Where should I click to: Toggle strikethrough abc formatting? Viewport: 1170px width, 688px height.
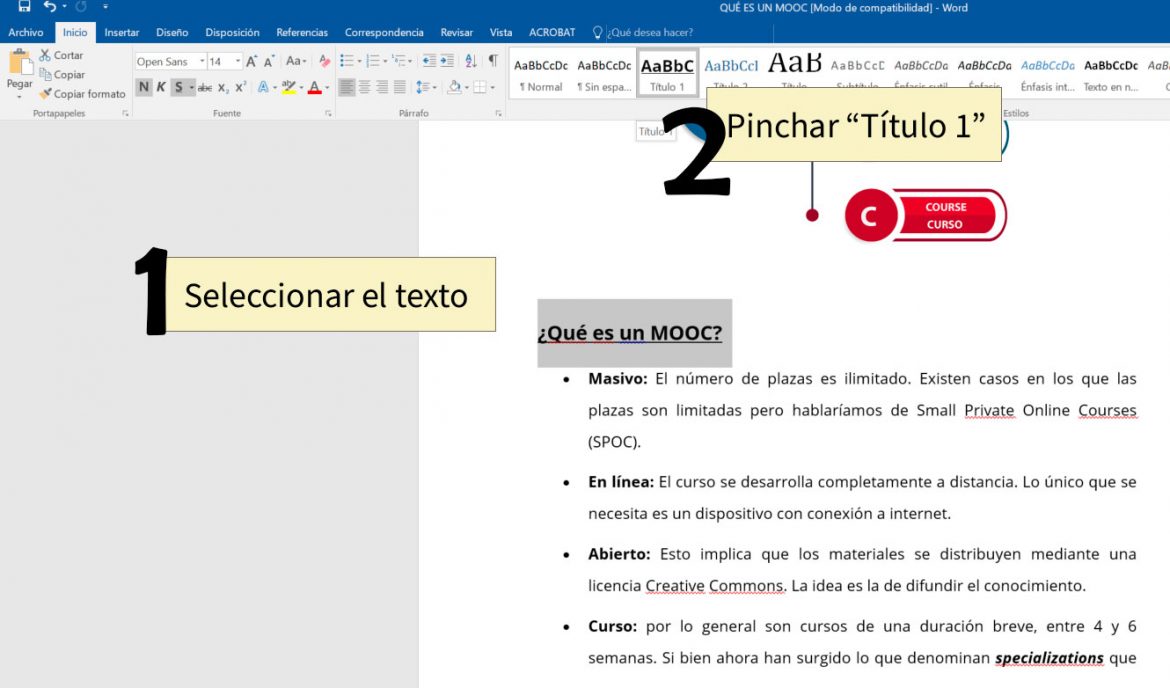point(204,87)
